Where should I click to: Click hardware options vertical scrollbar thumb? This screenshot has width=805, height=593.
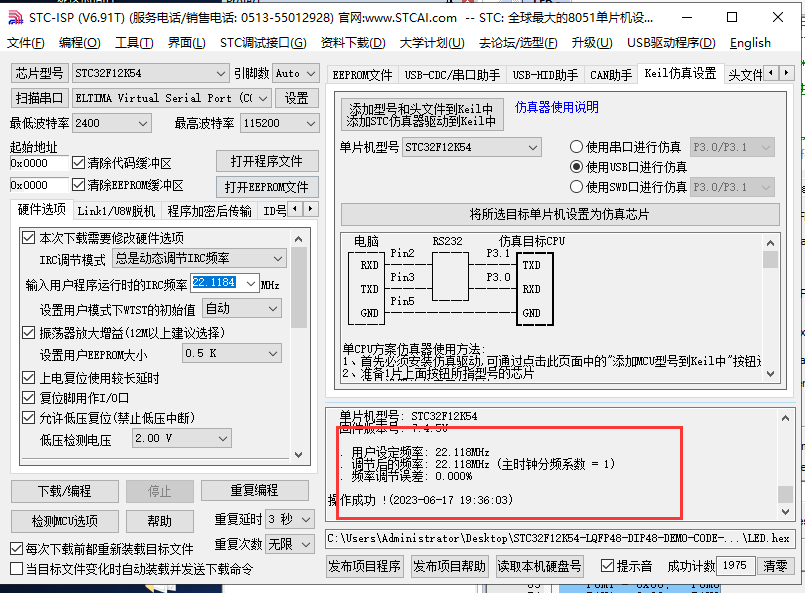point(298,287)
